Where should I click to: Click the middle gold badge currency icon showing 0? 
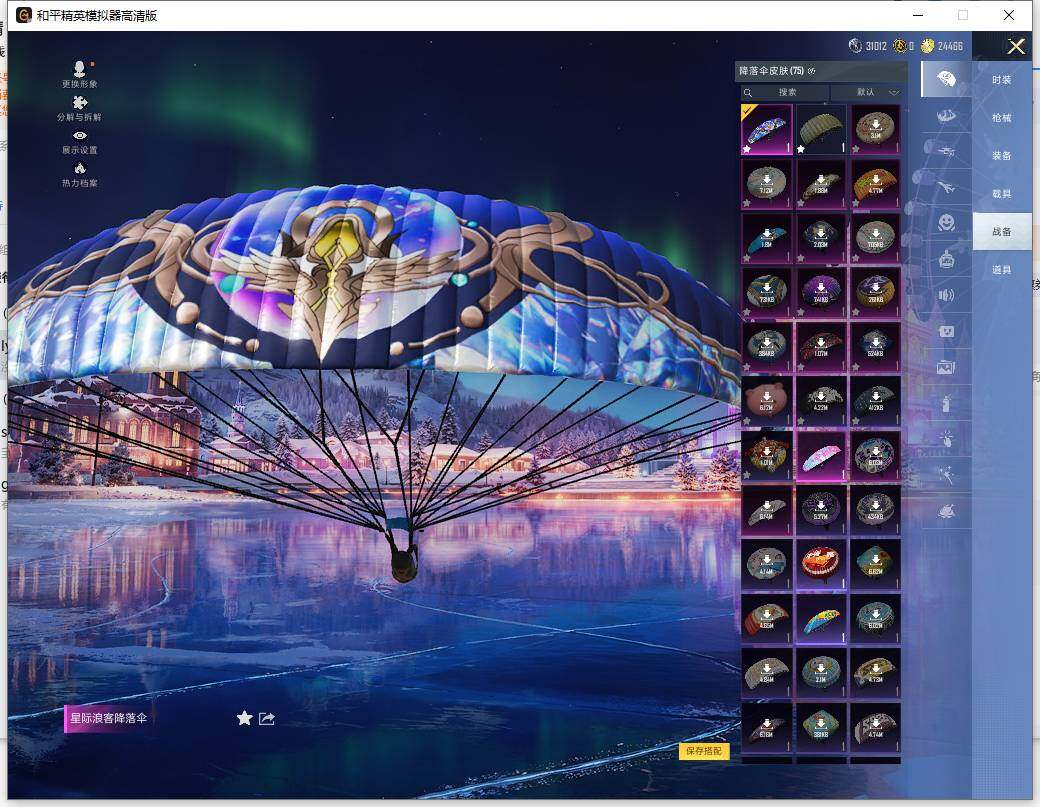pyautogui.click(x=899, y=46)
